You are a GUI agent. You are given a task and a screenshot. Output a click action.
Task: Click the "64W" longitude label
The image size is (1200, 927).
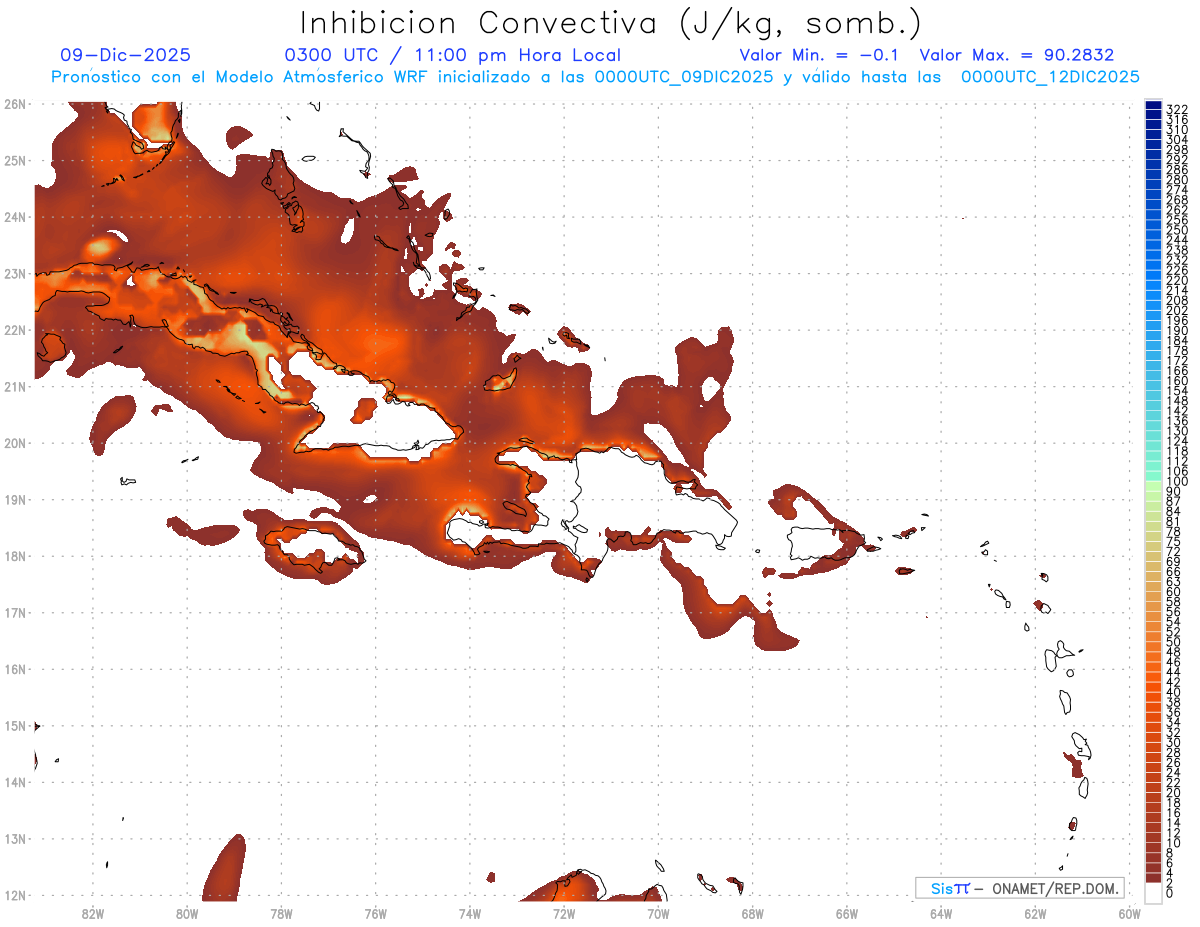click(941, 912)
